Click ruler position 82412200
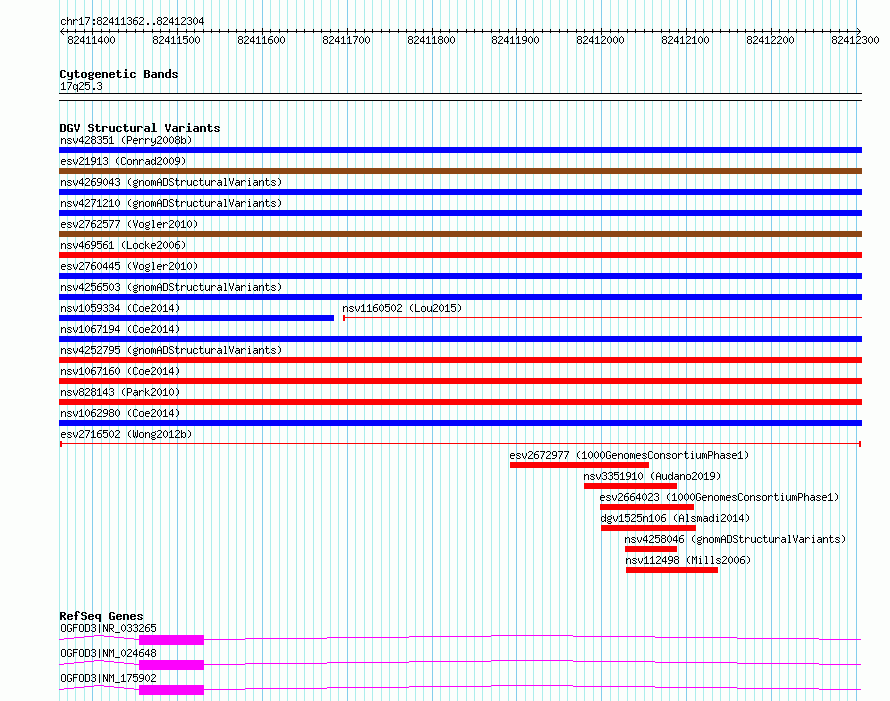 click(x=770, y=40)
